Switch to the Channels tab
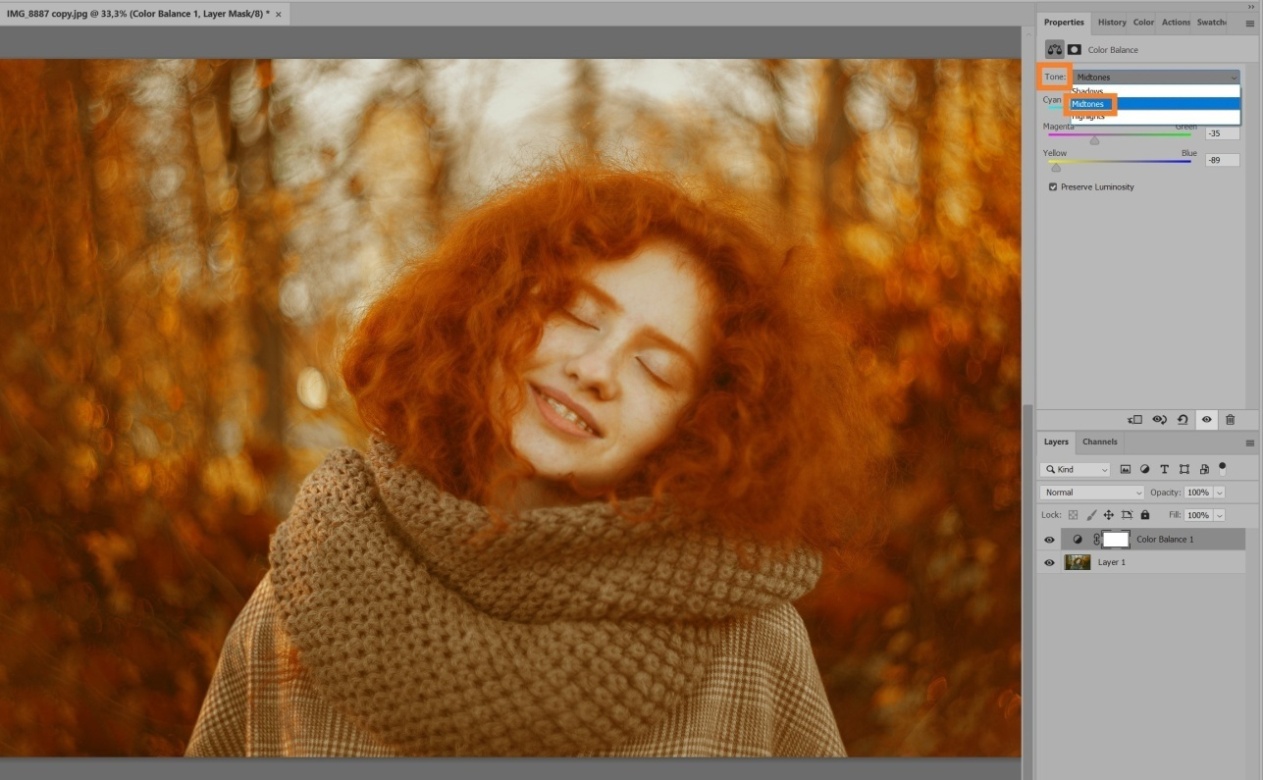The height and width of the screenshot is (780, 1263). [x=1100, y=442]
